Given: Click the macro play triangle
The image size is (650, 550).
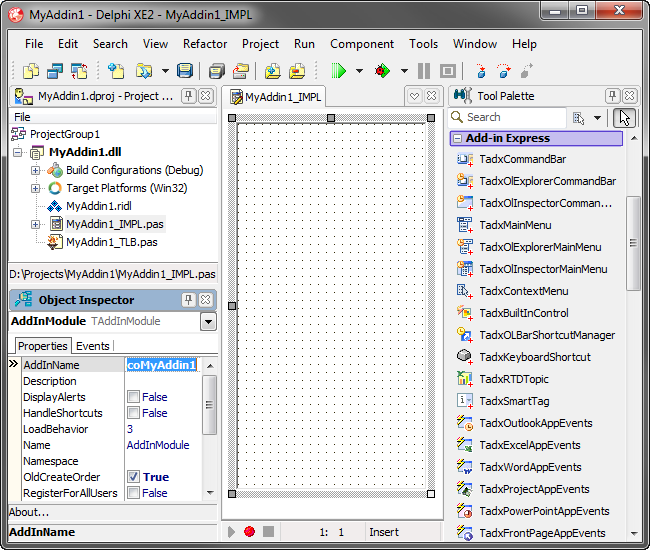Looking at the screenshot, I should pyautogui.click(x=231, y=531).
